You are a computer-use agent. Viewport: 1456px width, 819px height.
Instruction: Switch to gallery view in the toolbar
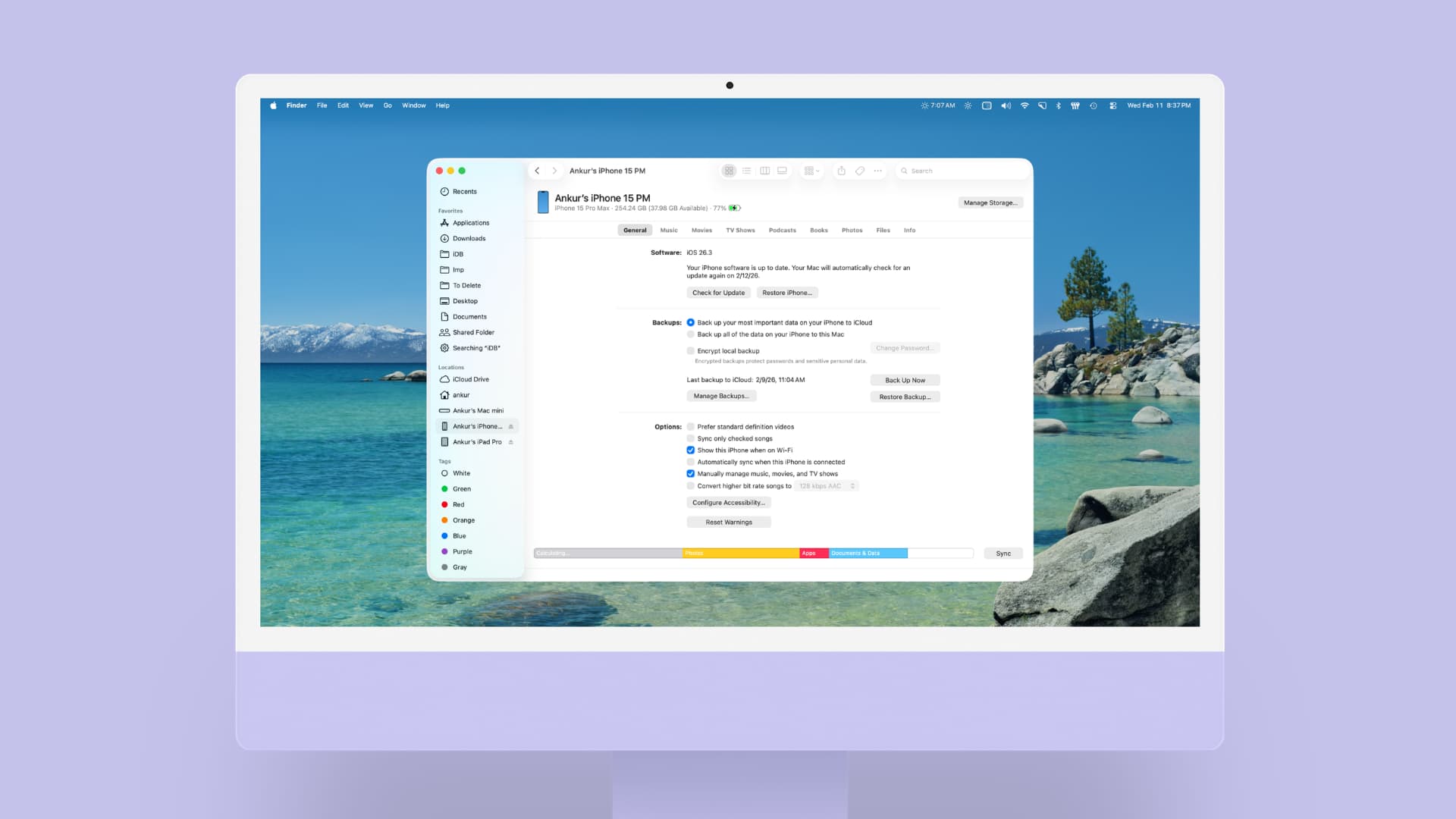click(782, 171)
